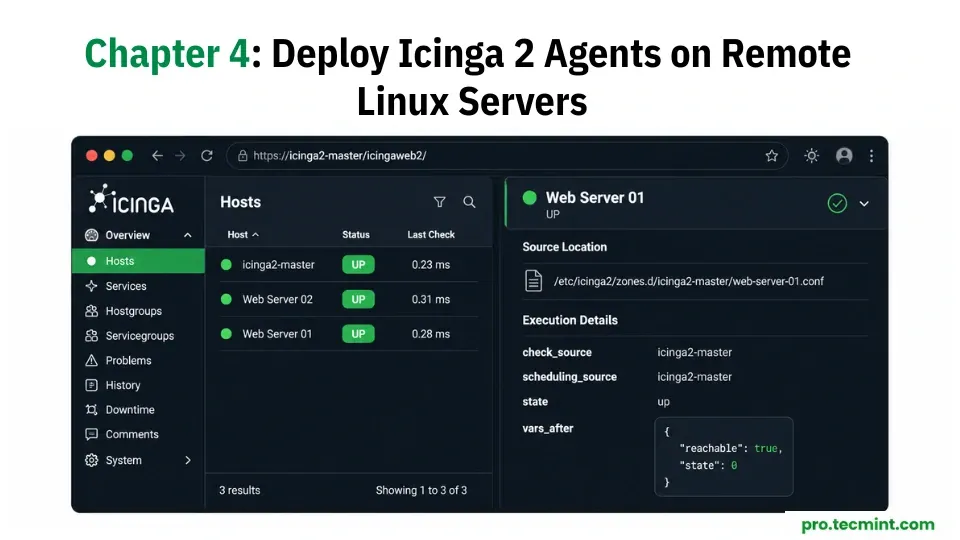
Task: Reload the Icinga web page
Action: [x=207, y=156]
